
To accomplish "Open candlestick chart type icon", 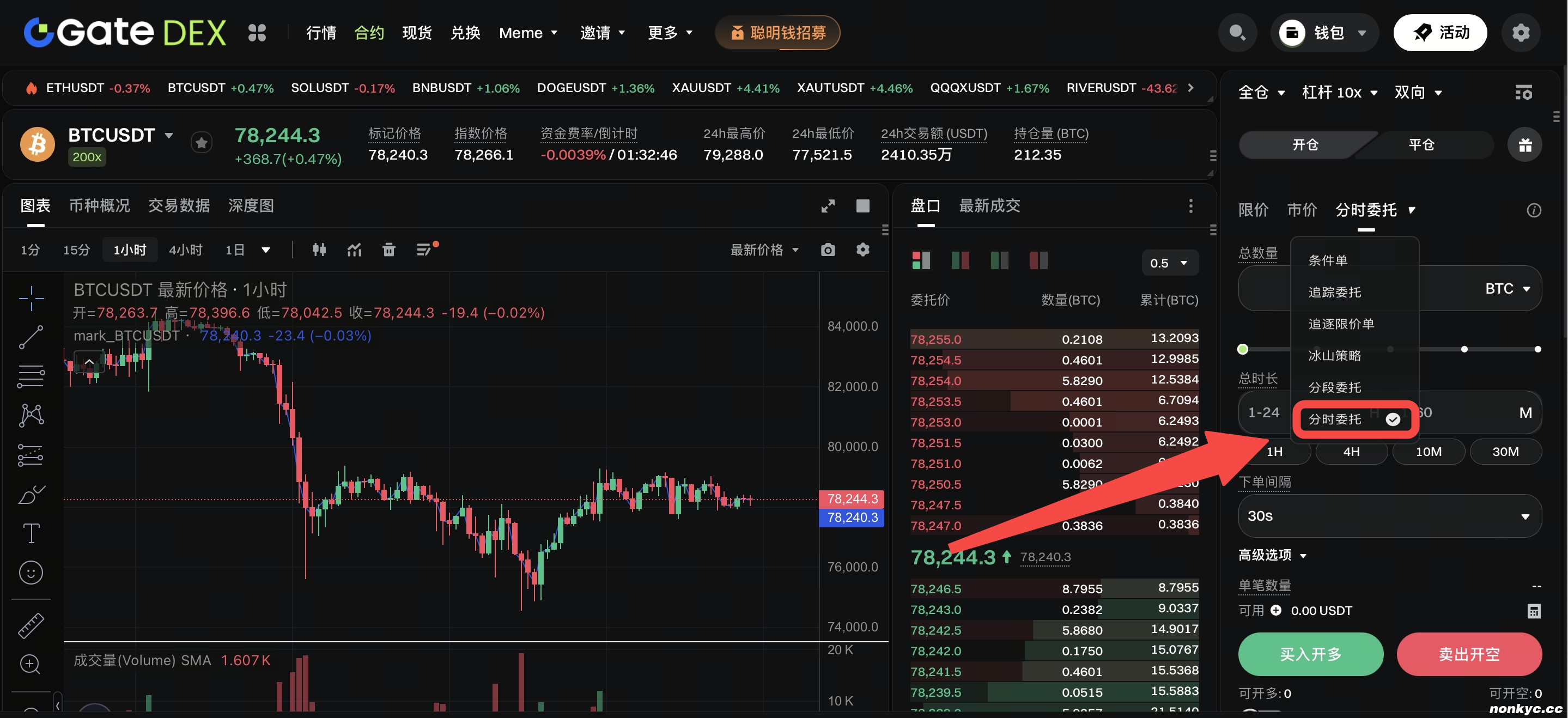I will pyautogui.click(x=319, y=250).
